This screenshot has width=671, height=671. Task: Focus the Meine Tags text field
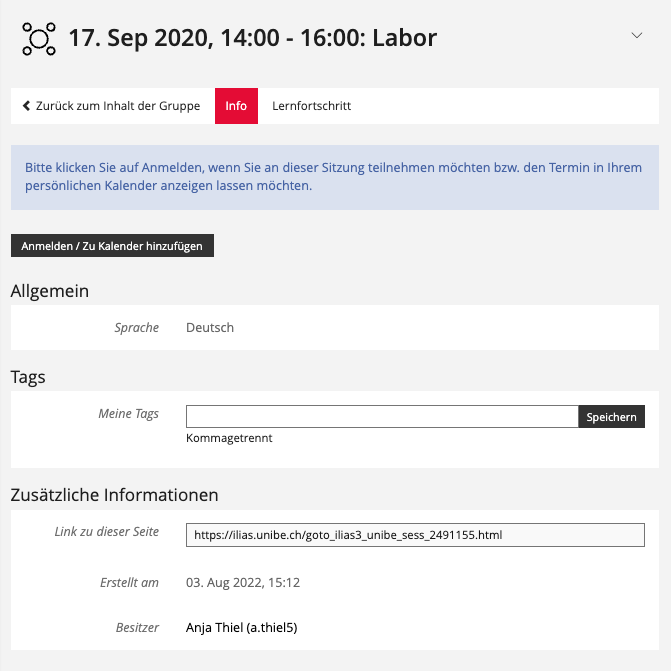[x=382, y=417]
